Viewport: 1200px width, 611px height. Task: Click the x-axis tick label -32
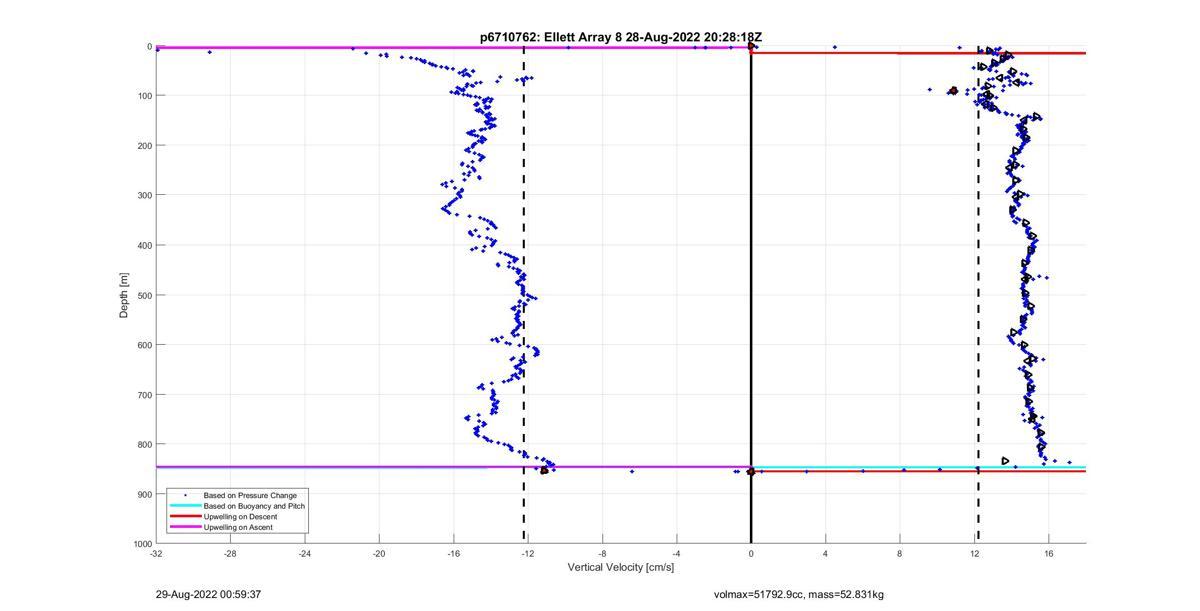tap(156, 553)
